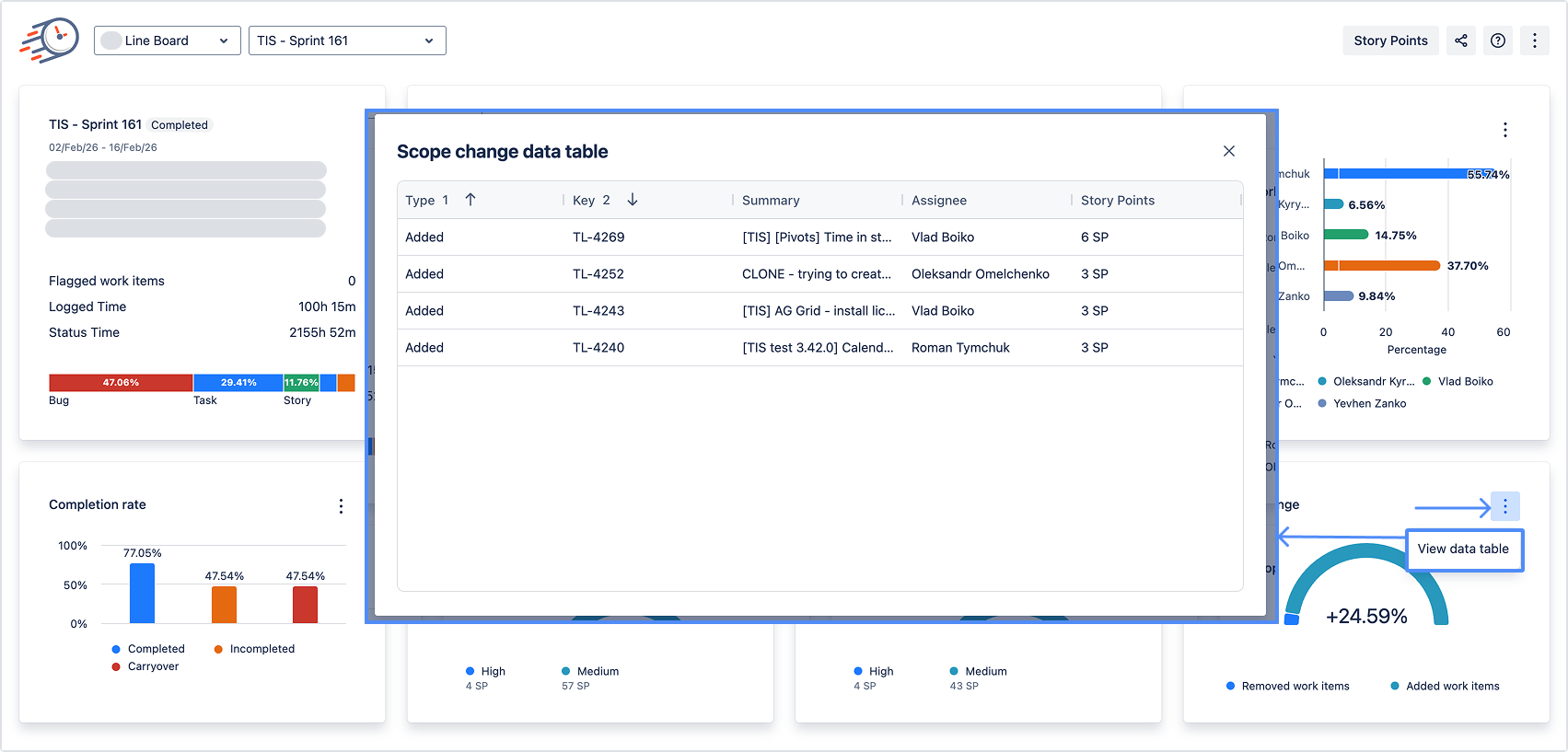Toggle Yevhen Zanko legend entry
1568x752 pixels.
1362,403
